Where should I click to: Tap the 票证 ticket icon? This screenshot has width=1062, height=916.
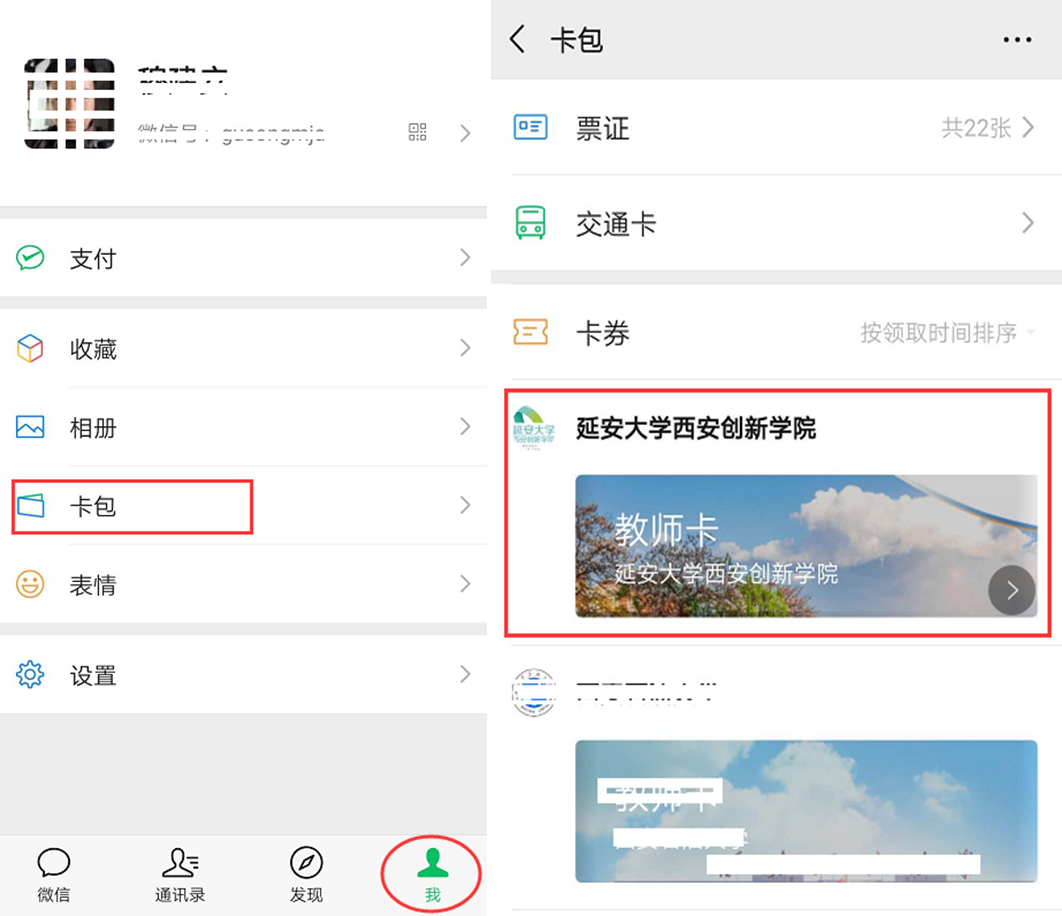[530, 127]
